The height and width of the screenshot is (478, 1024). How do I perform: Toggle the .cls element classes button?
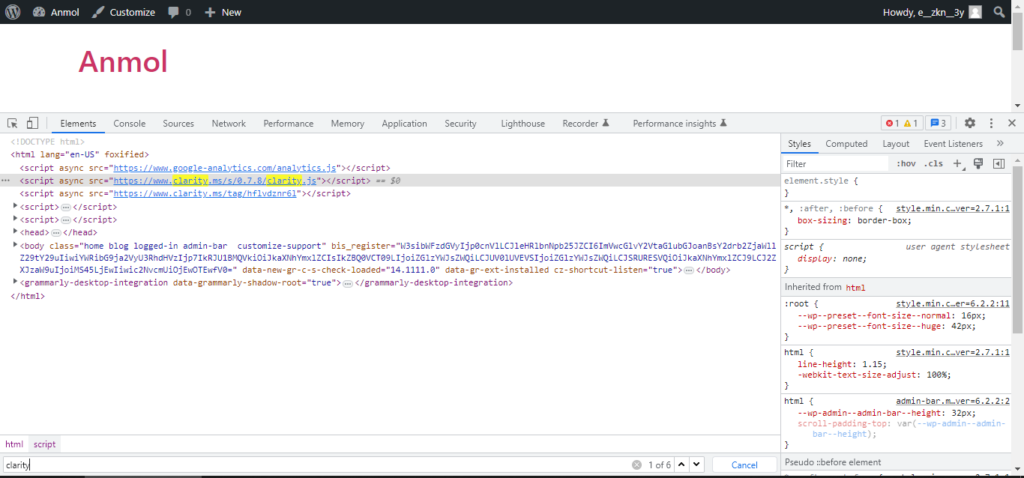(933, 164)
